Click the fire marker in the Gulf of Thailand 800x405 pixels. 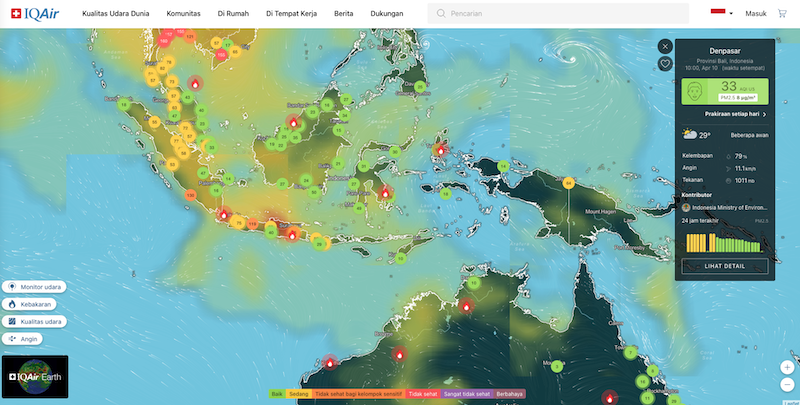(x=195, y=84)
